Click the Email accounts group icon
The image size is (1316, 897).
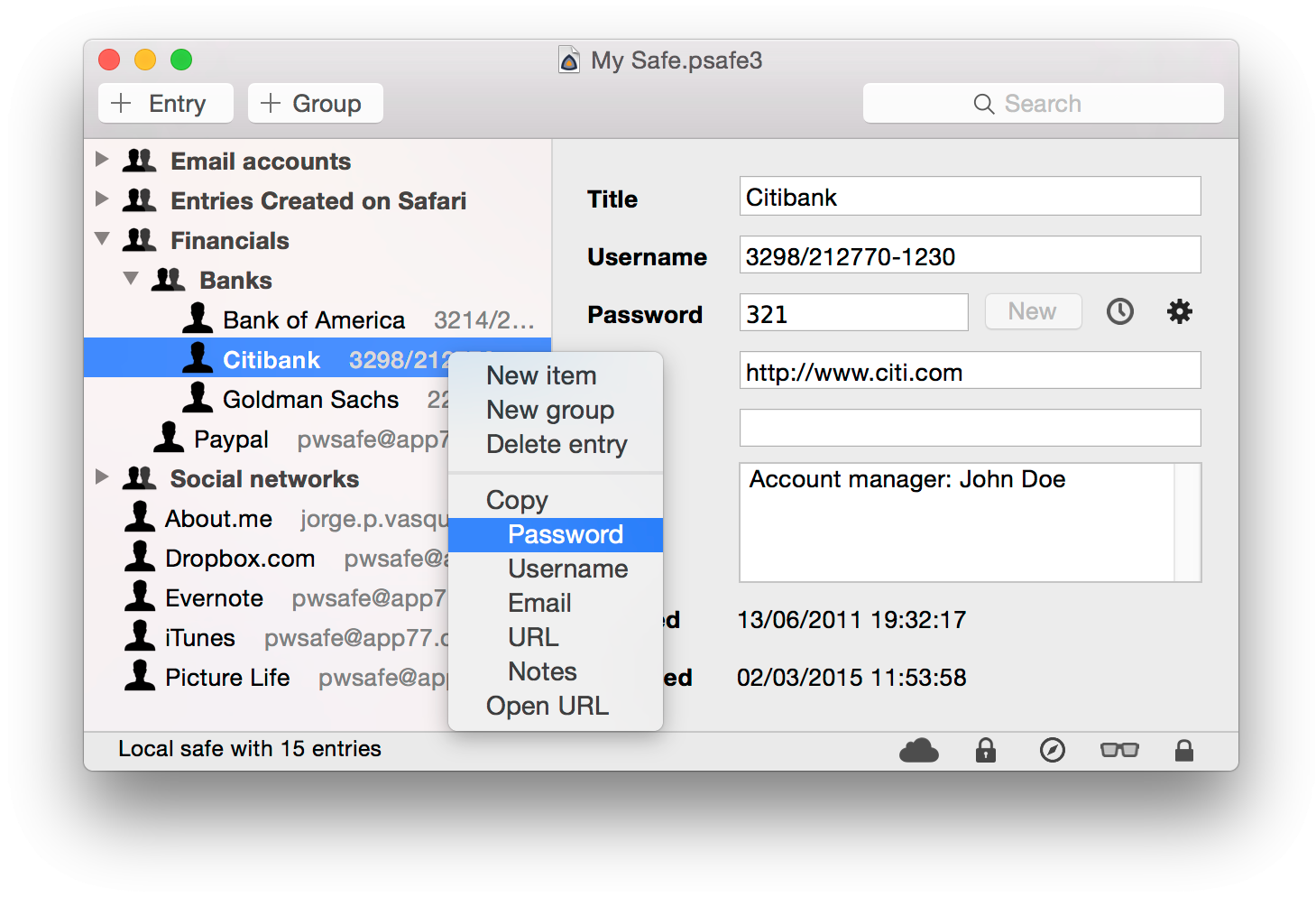[x=140, y=161]
